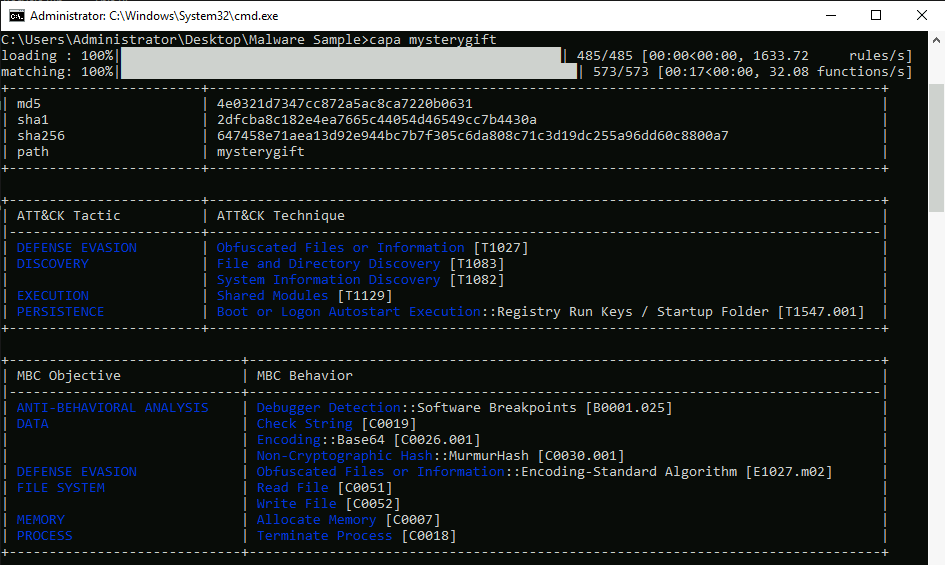This screenshot has height=565, width=945.
Task: Maximize the cmd.exe window
Action: [876, 16]
